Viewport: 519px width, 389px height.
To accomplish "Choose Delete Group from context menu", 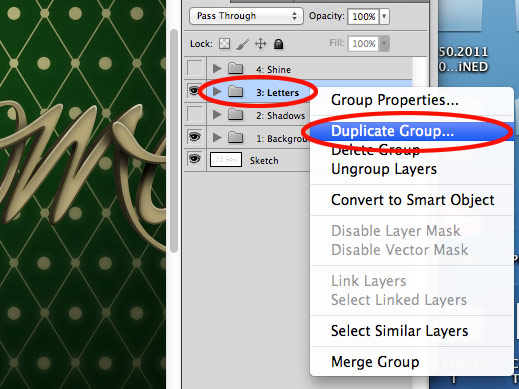I will [x=411, y=150].
